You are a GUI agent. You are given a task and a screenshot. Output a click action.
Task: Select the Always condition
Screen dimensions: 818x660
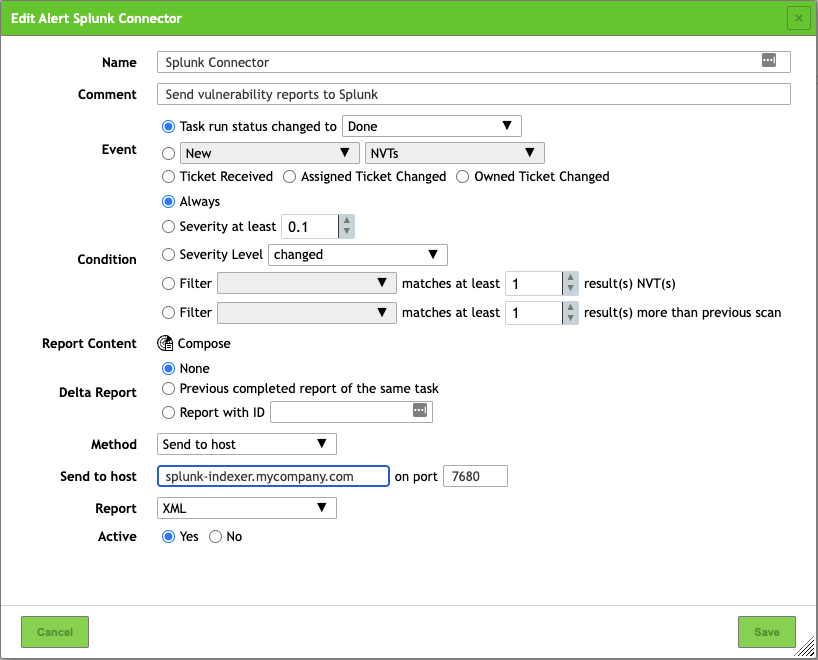pyautogui.click(x=168, y=201)
